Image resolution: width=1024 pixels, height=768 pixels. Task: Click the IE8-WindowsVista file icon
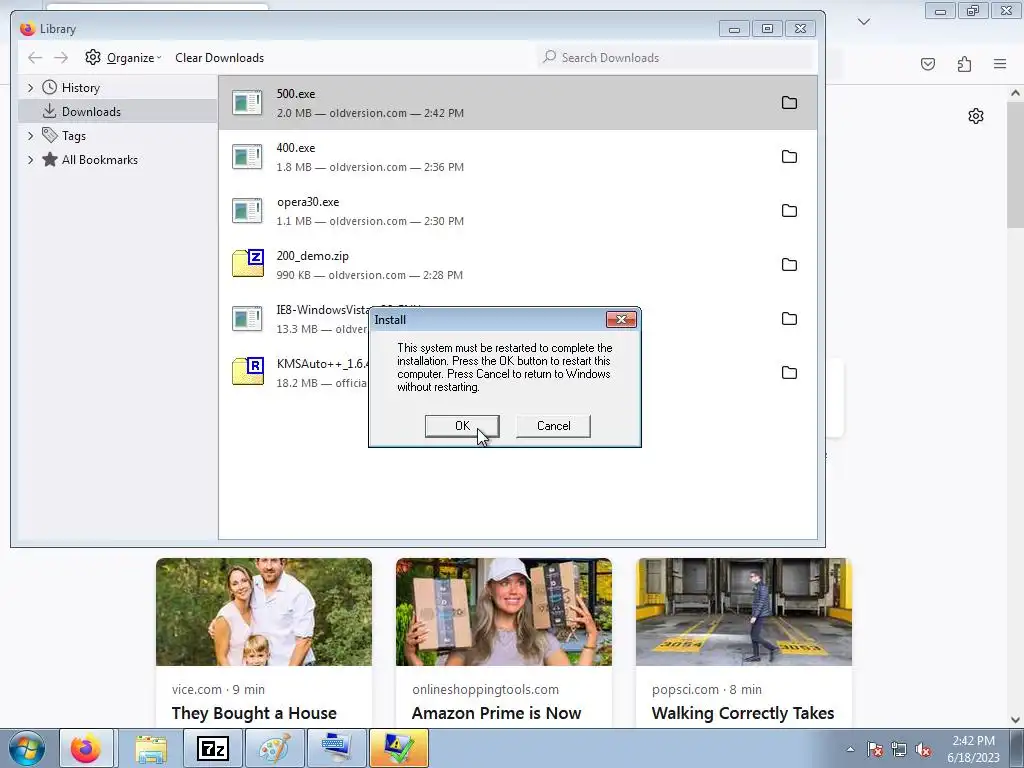(x=248, y=319)
